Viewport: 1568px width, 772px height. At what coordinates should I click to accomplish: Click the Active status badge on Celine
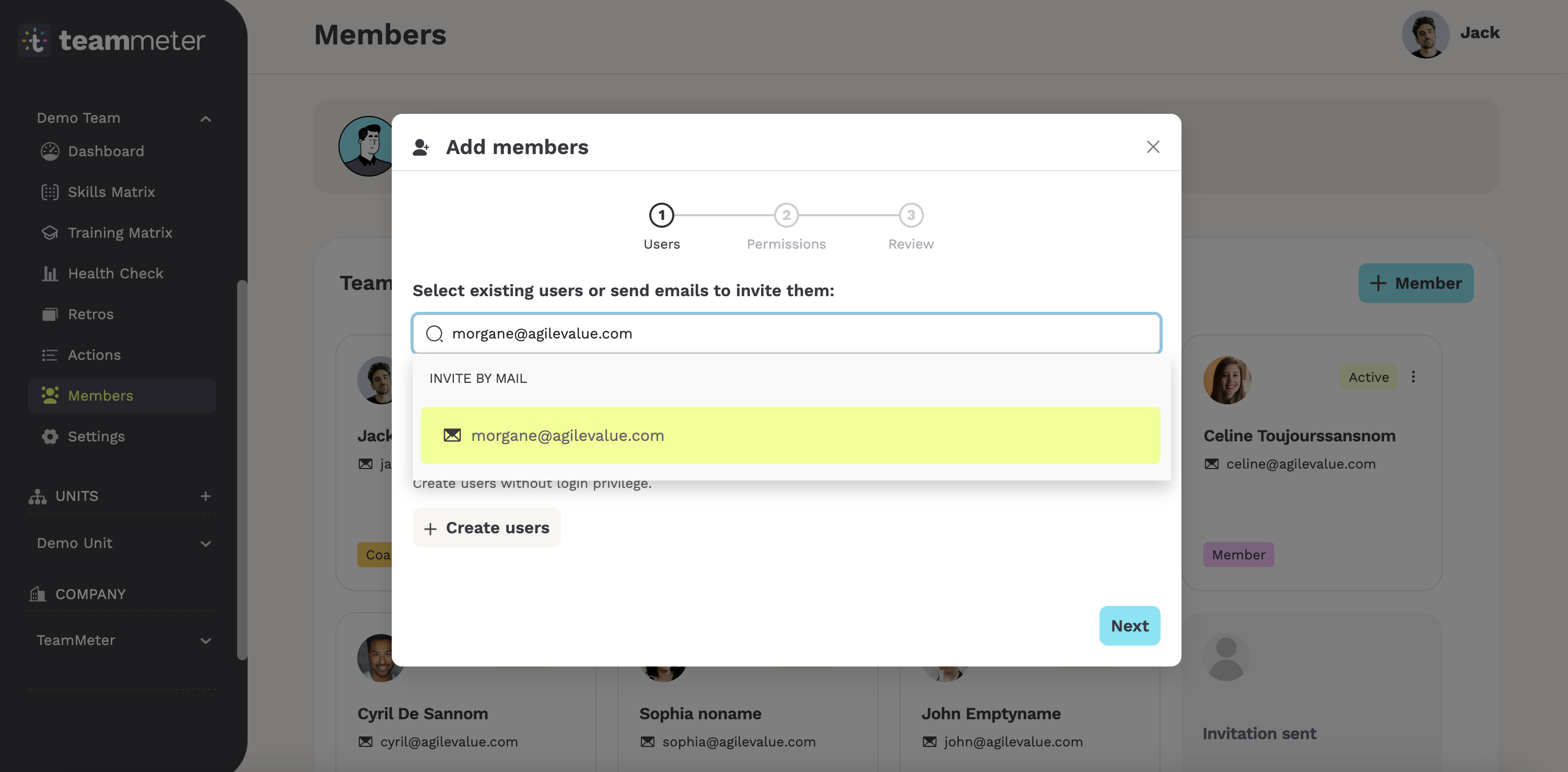(1368, 377)
